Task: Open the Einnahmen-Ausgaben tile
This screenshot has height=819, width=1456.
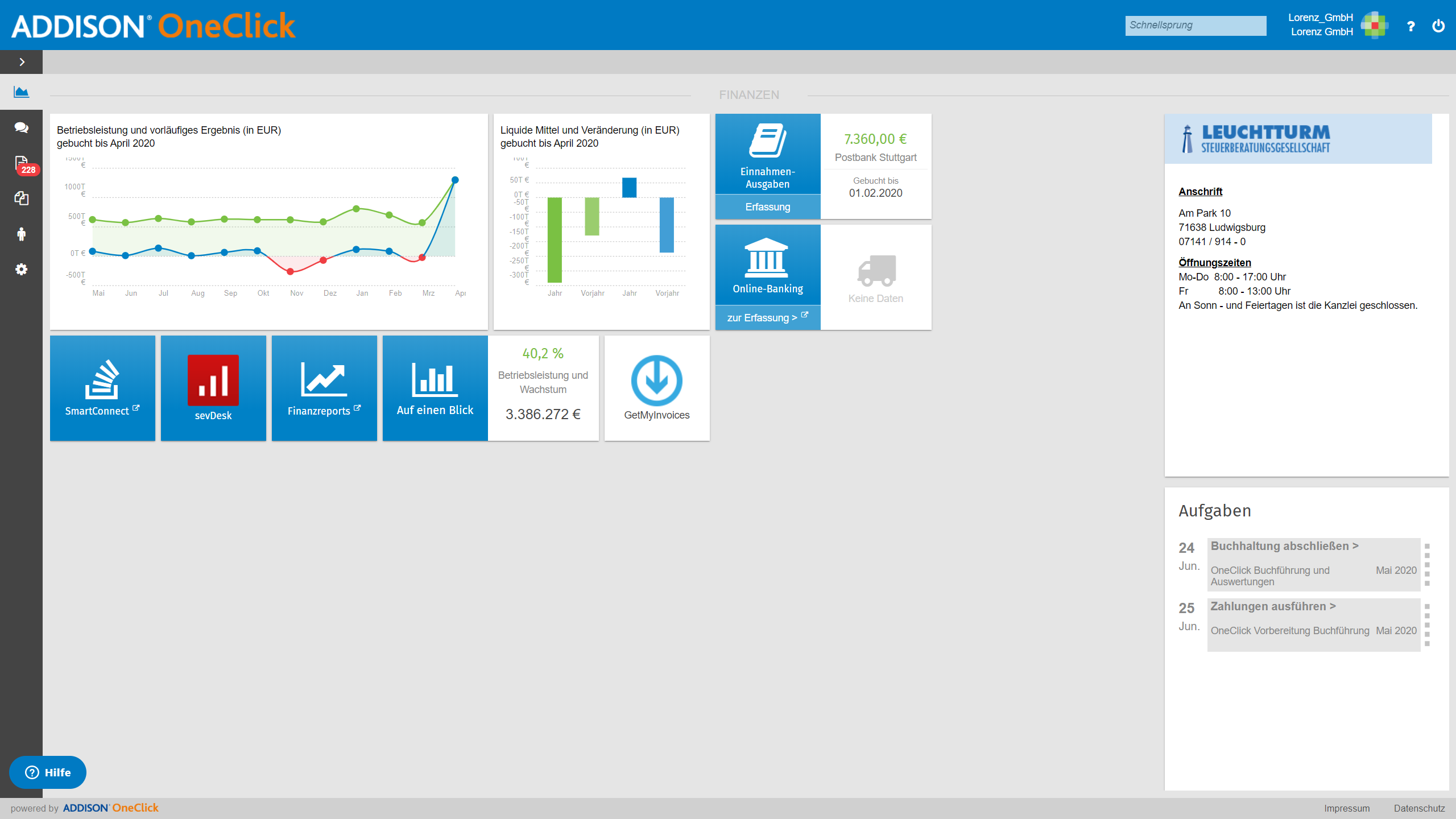Action: pos(768,154)
